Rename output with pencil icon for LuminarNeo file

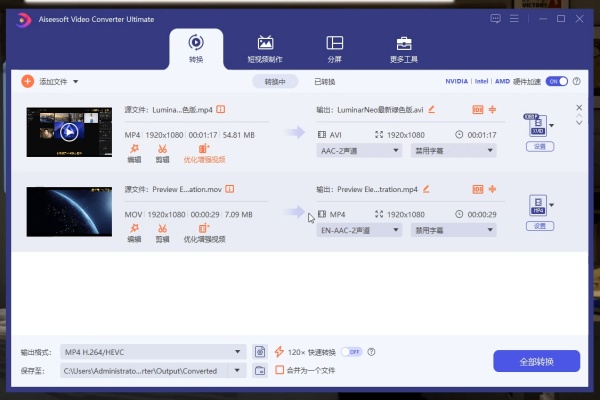(x=432, y=108)
